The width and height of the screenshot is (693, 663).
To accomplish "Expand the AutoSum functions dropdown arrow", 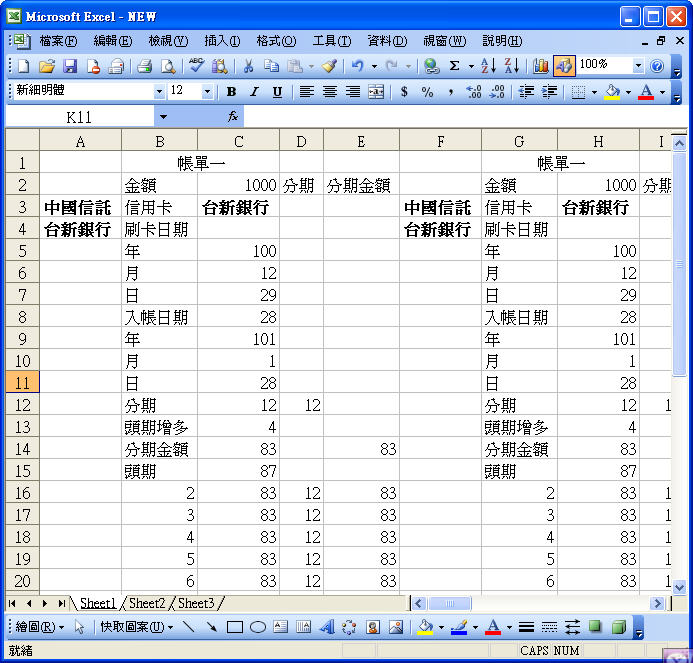I will [x=471, y=67].
